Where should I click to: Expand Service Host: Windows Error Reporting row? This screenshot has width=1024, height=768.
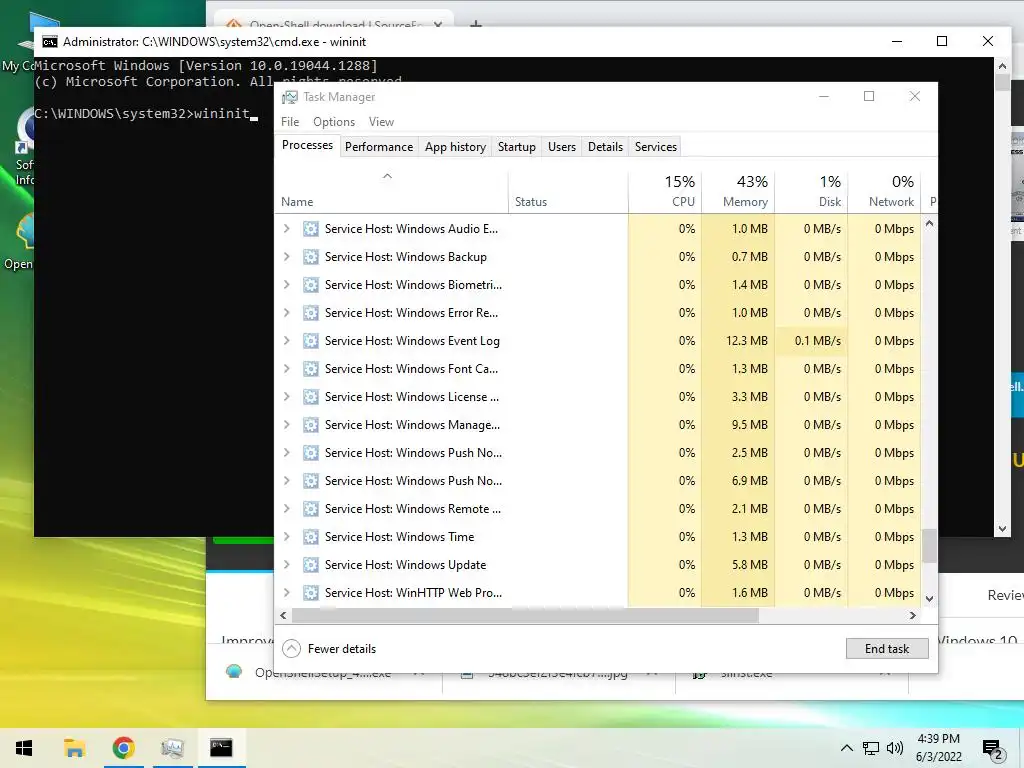286,313
